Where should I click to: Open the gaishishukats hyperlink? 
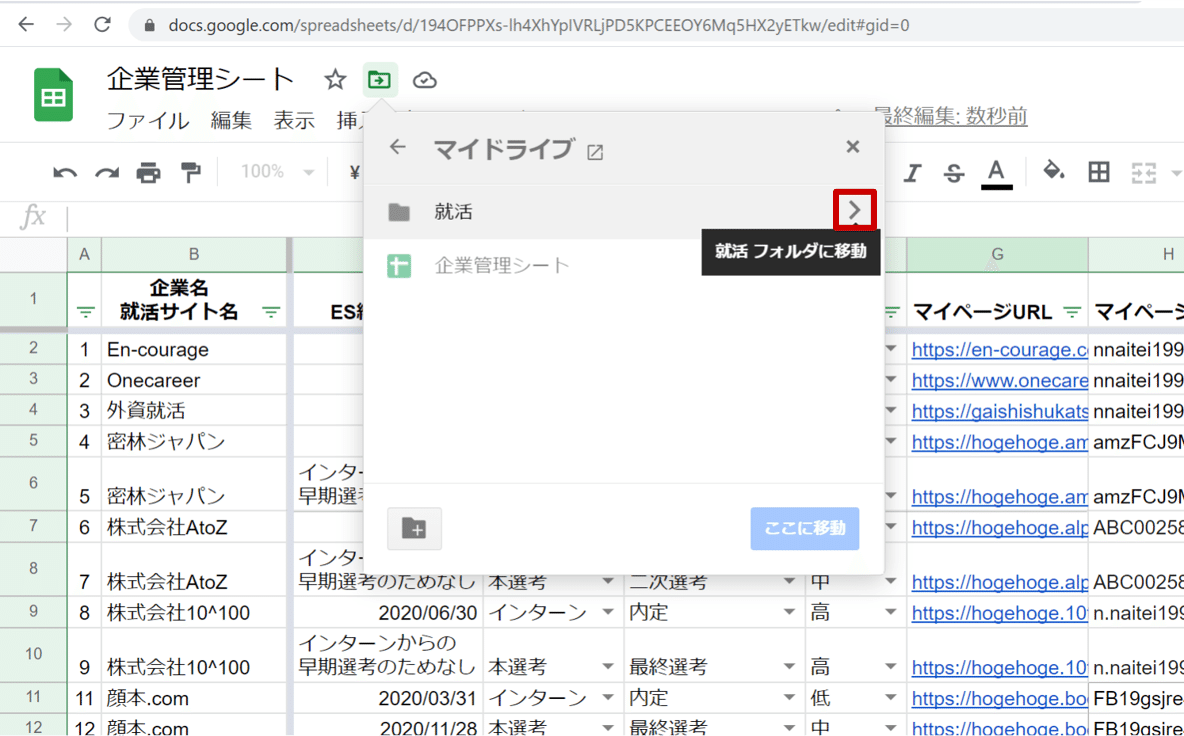pyautogui.click(x=999, y=411)
